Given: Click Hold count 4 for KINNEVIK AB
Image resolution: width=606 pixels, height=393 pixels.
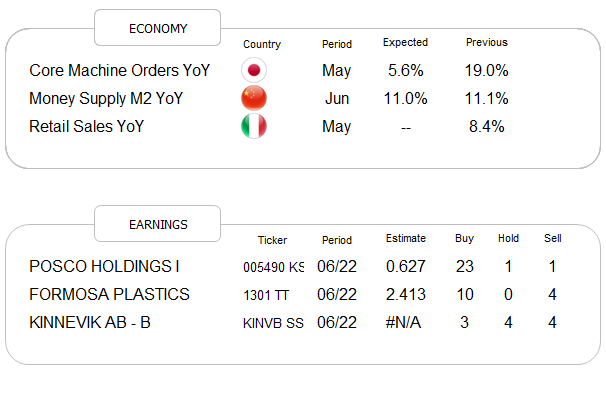Looking at the screenshot, I should tap(508, 322).
